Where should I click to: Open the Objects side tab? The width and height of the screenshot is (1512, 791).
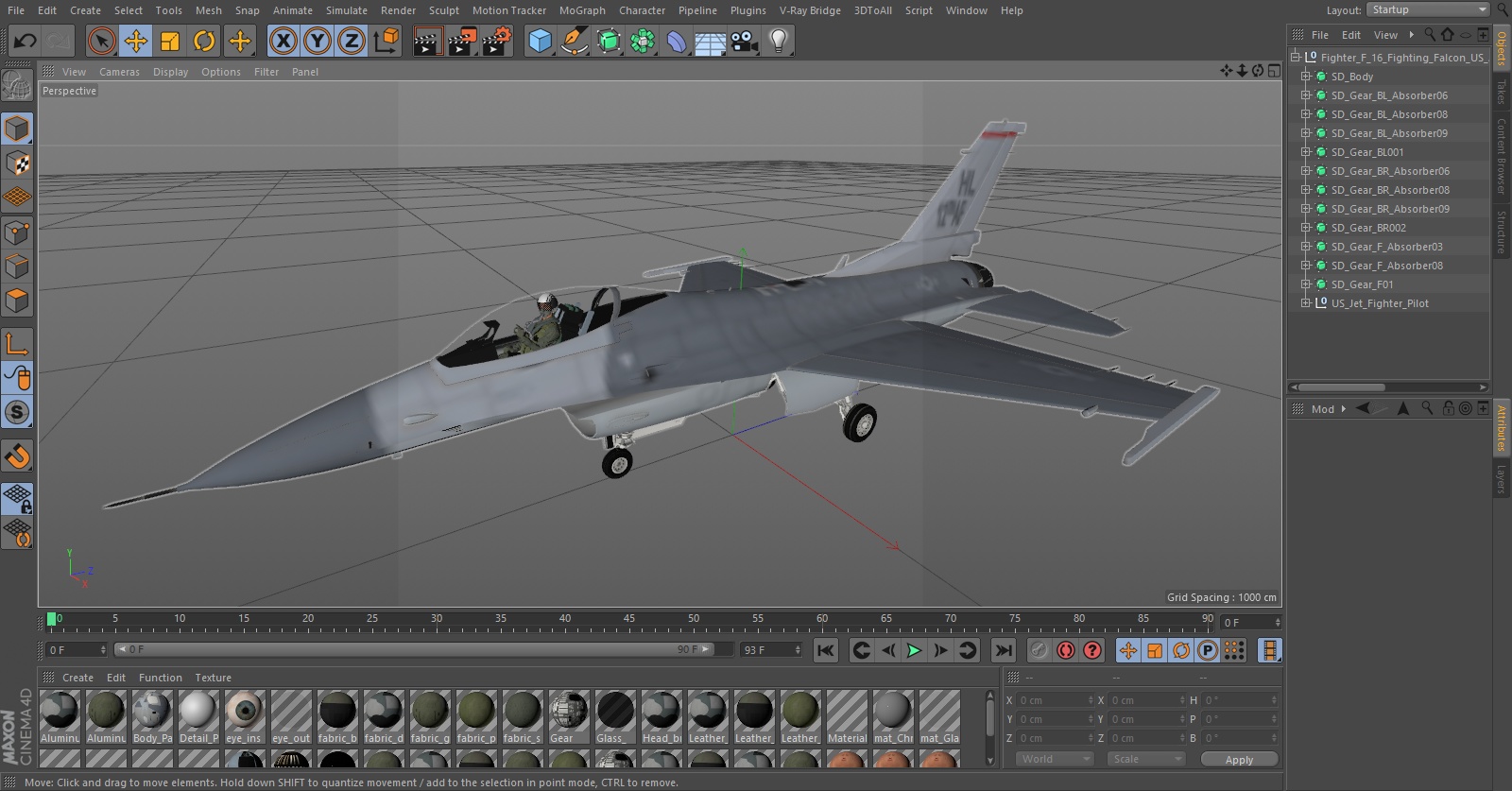[1502, 47]
